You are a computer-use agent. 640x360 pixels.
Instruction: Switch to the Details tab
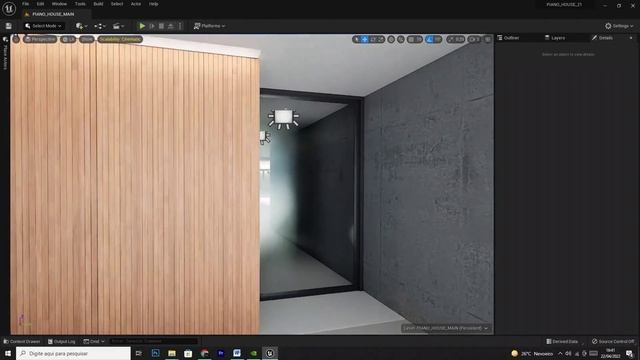602,38
